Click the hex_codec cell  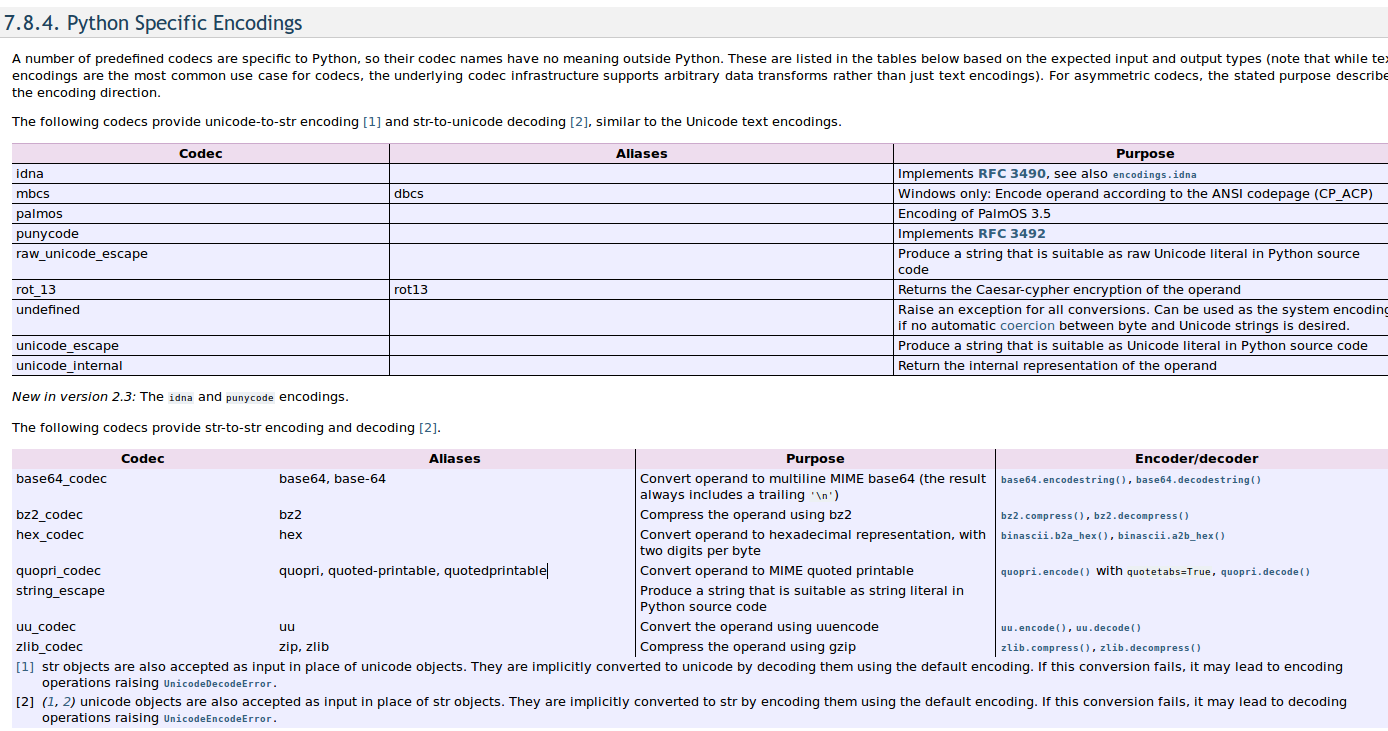pyautogui.click(x=143, y=543)
